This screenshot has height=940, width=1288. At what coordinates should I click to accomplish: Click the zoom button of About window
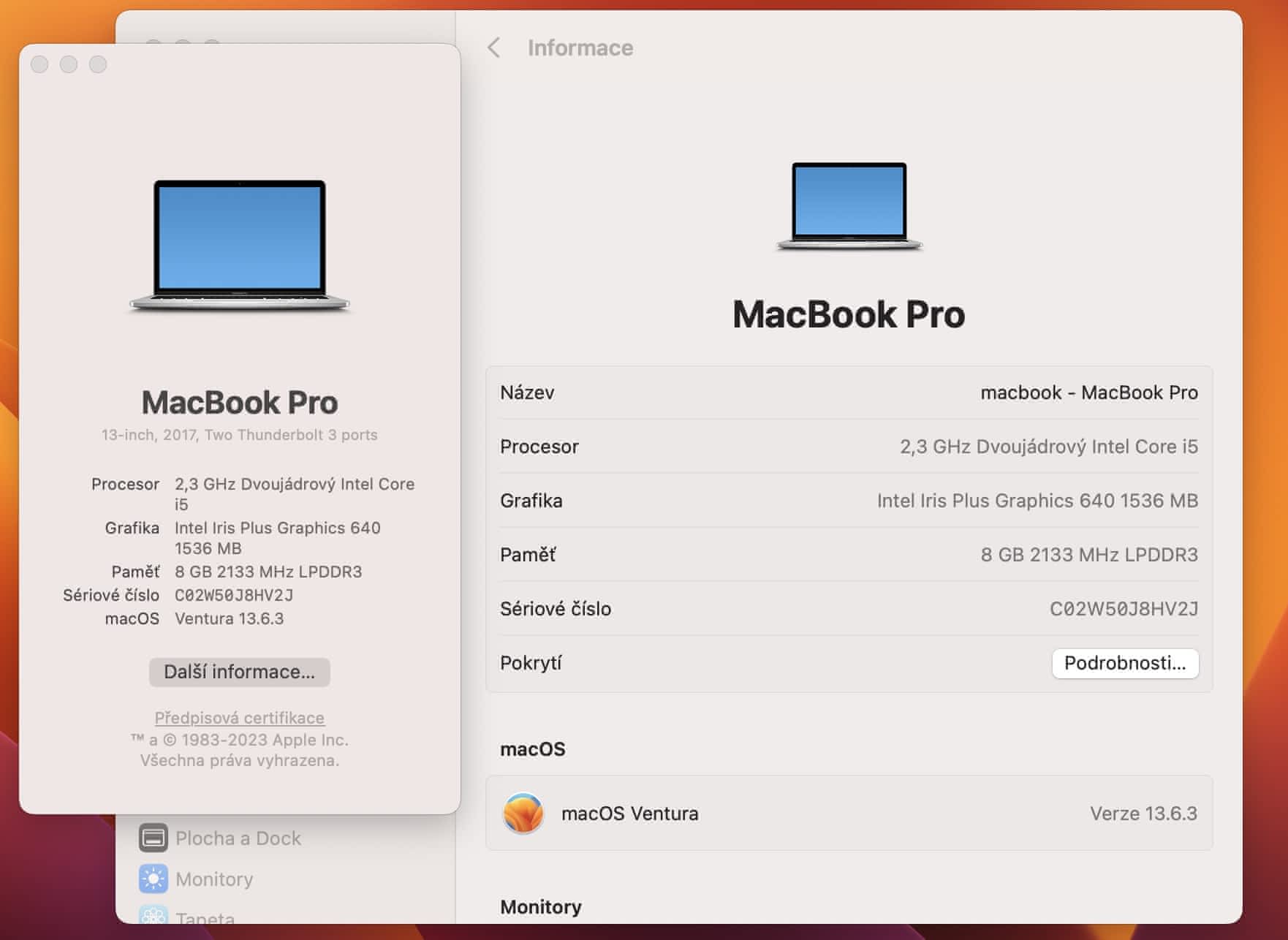point(98,64)
